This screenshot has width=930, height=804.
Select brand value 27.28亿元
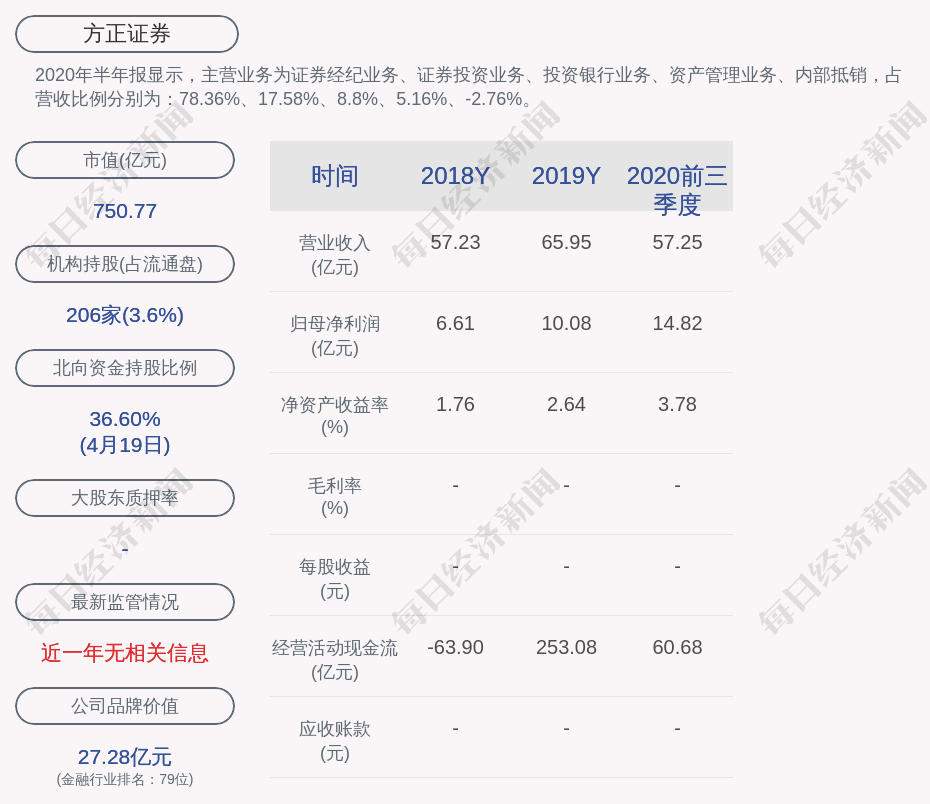125,757
